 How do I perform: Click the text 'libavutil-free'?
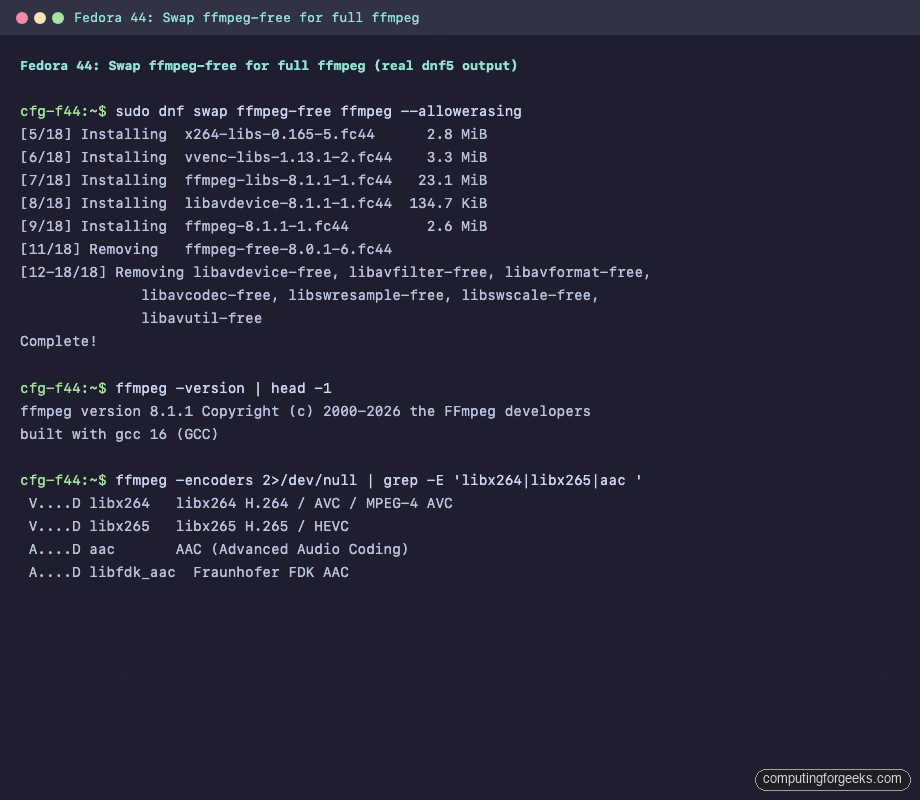202,318
